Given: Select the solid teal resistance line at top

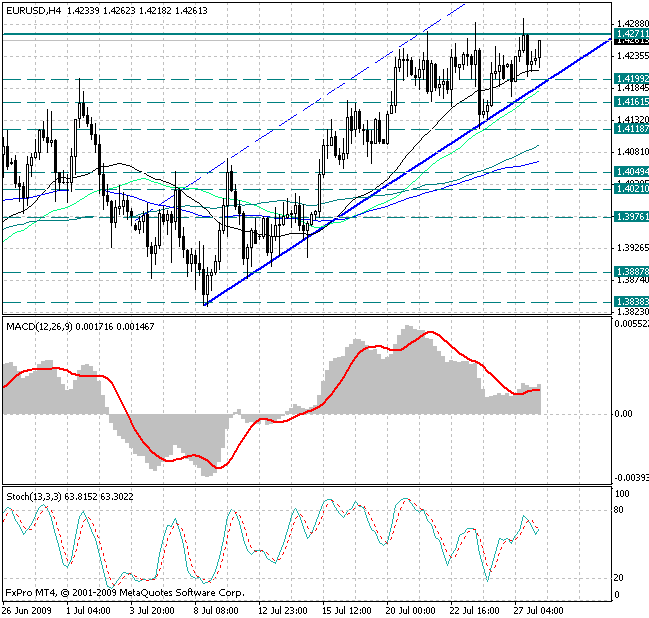Looking at the screenshot, I should point(307,34).
